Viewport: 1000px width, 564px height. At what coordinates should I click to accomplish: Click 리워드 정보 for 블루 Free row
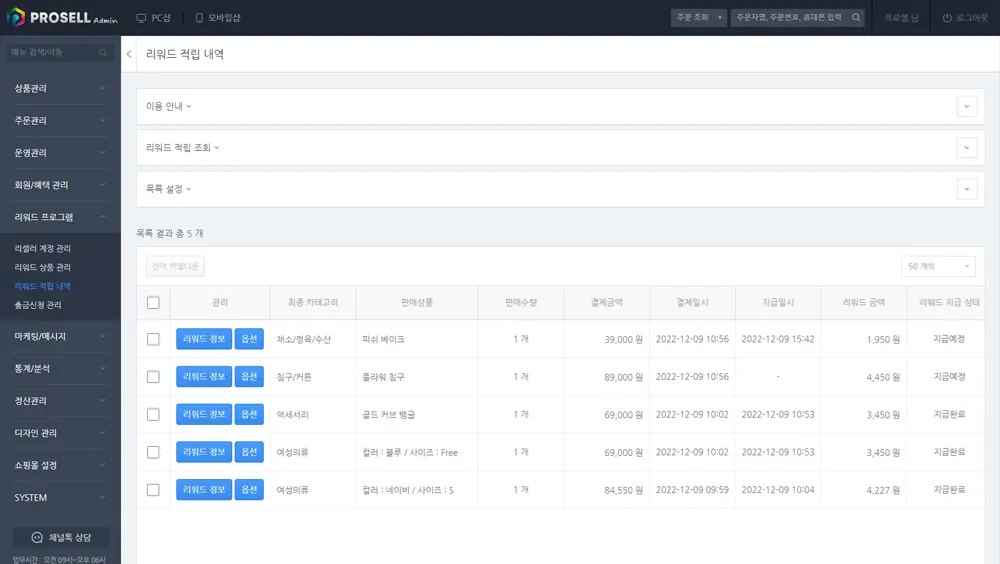click(x=204, y=452)
